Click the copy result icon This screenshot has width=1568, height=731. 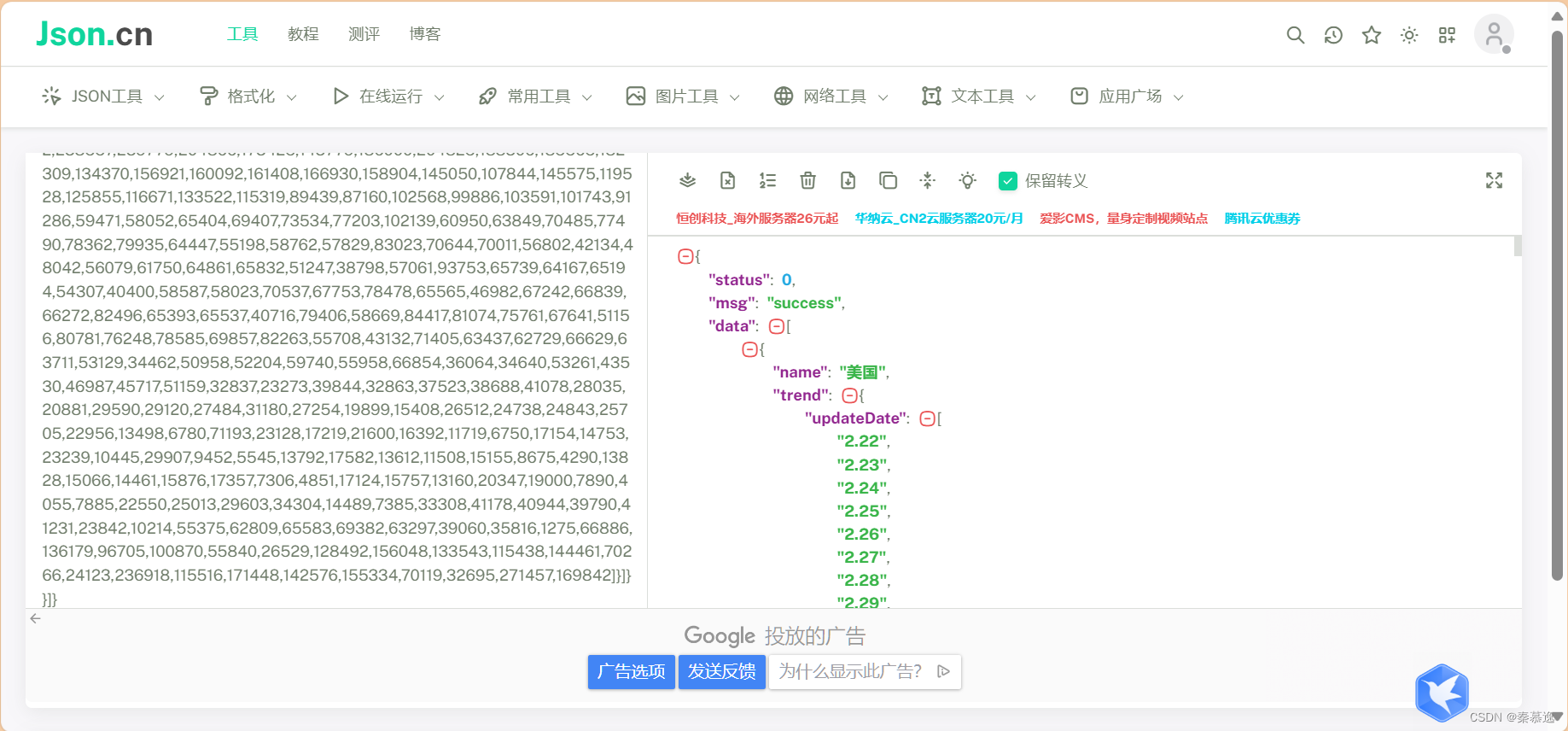coord(888,180)
